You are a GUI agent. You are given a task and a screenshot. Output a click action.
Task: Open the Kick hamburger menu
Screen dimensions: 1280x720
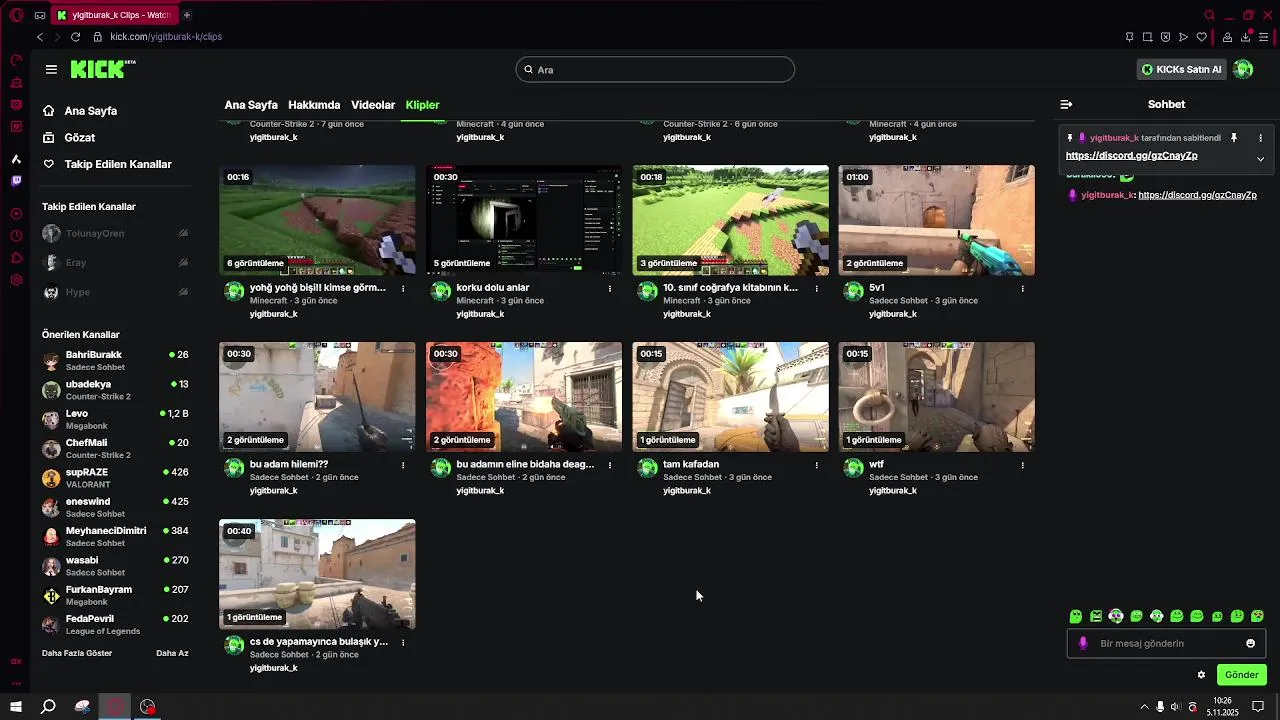pos(51,69)
